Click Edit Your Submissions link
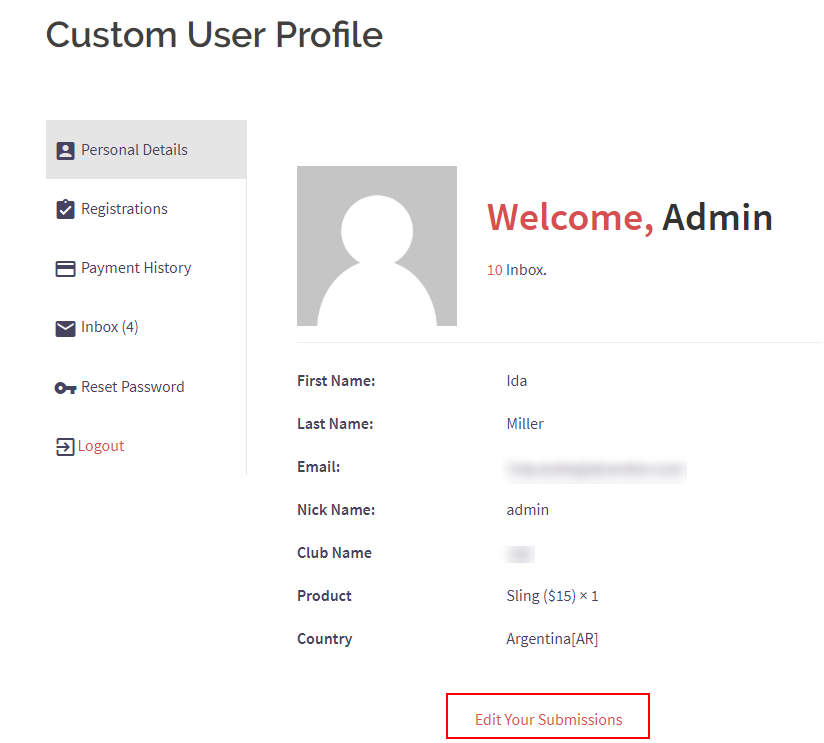The image size is (824, 743). tap(548, 719)
